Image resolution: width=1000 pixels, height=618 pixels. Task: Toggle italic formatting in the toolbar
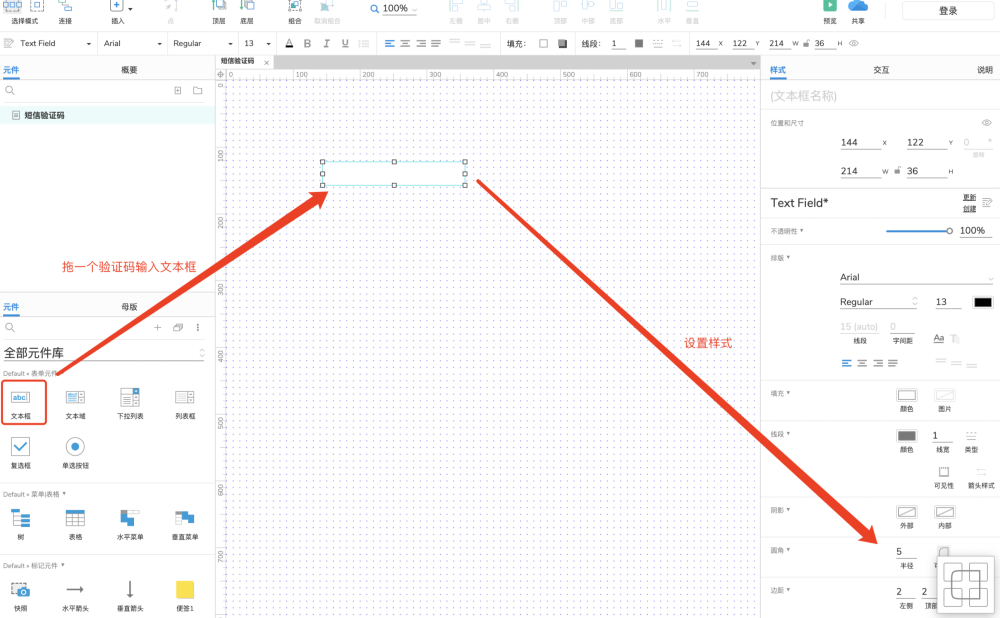(x=327, y=43)
